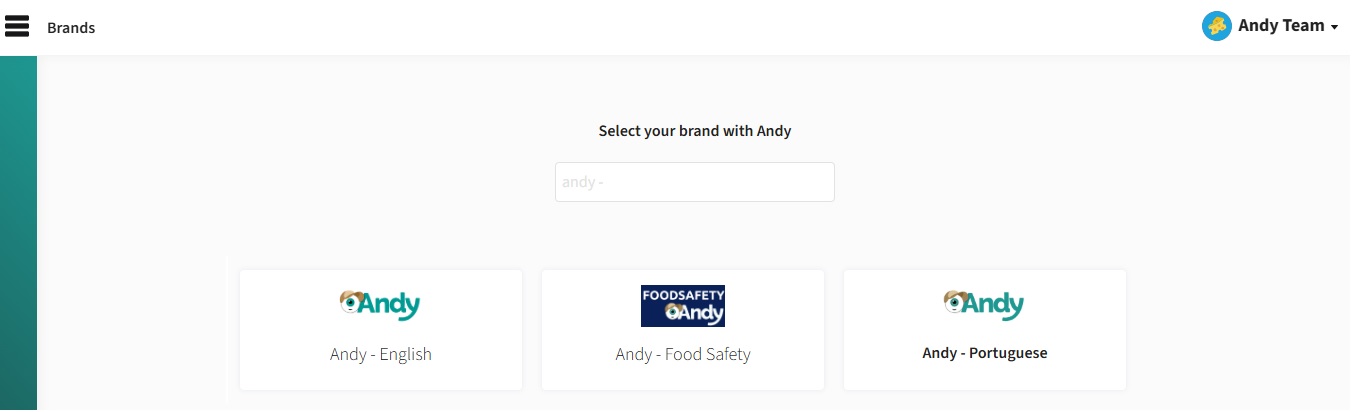
Task: Click the teal sidebar strip
Action: coord(18,233)
